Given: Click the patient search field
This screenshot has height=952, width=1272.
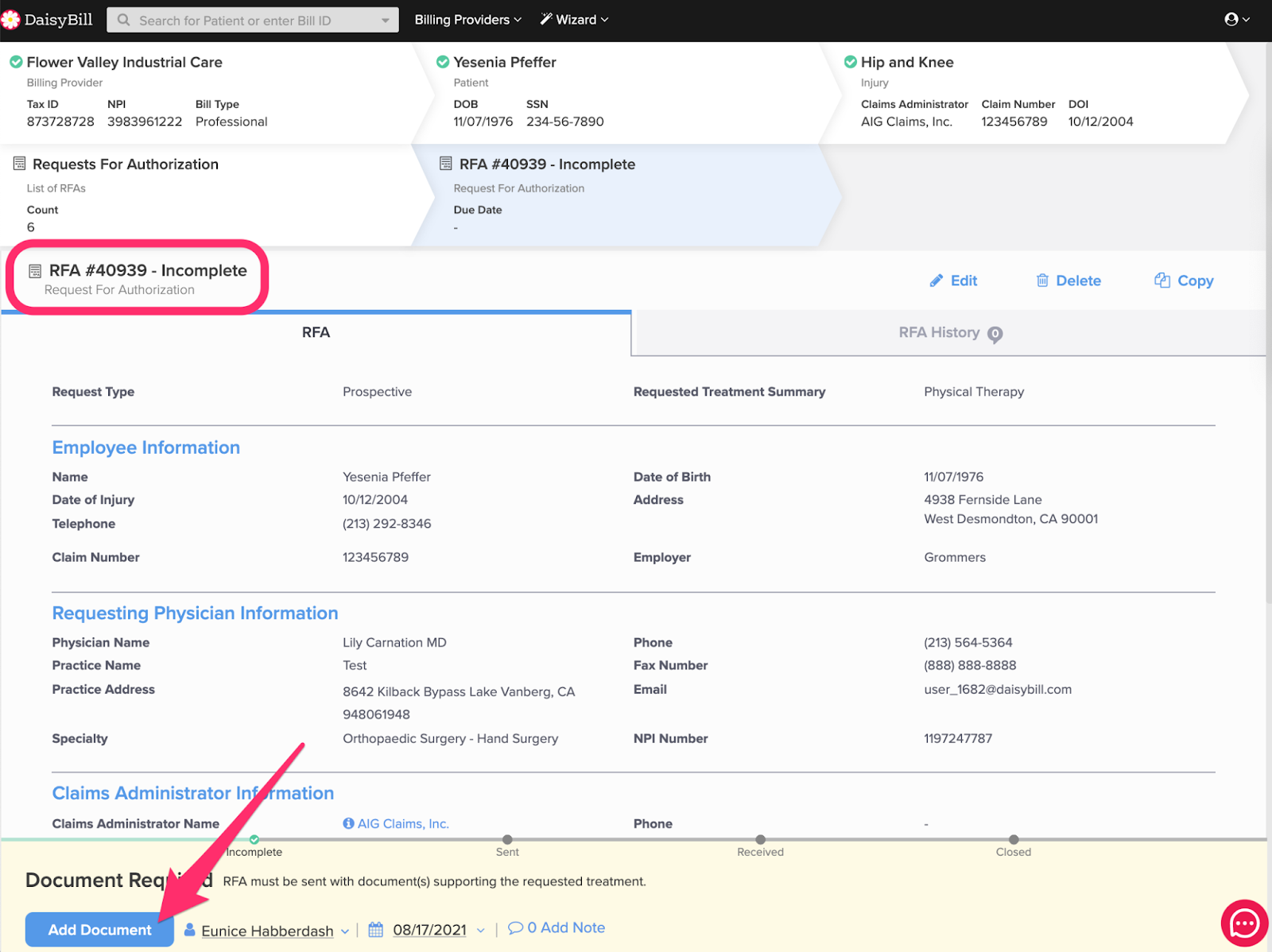Looking at the screenshot, I should [x=253, y=21].
